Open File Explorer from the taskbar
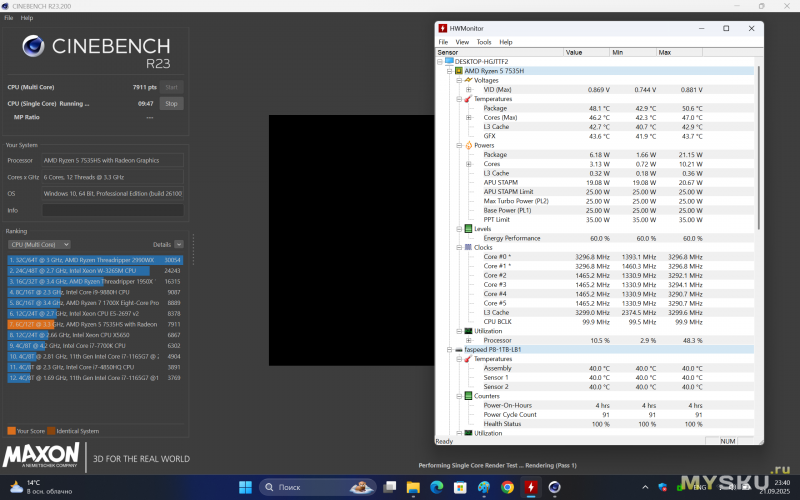 [413, 487]
